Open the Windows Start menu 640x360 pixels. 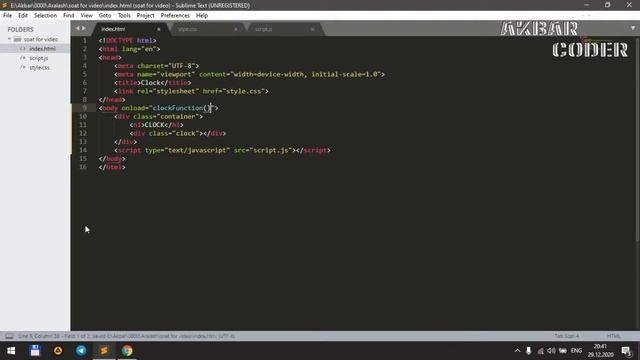click(11, 351)
